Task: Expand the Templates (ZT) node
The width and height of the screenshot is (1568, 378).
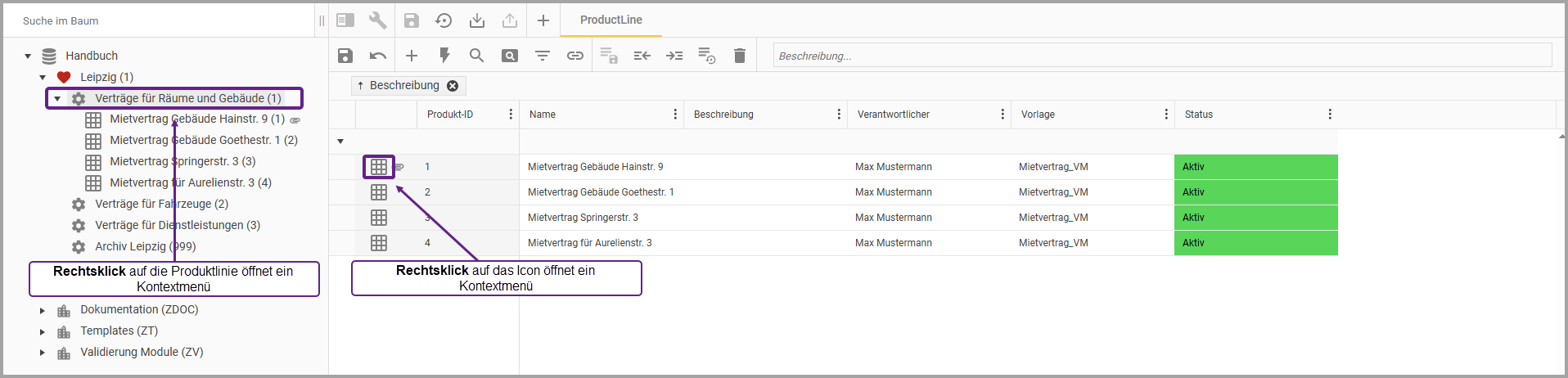Action: tap(43, 331)
